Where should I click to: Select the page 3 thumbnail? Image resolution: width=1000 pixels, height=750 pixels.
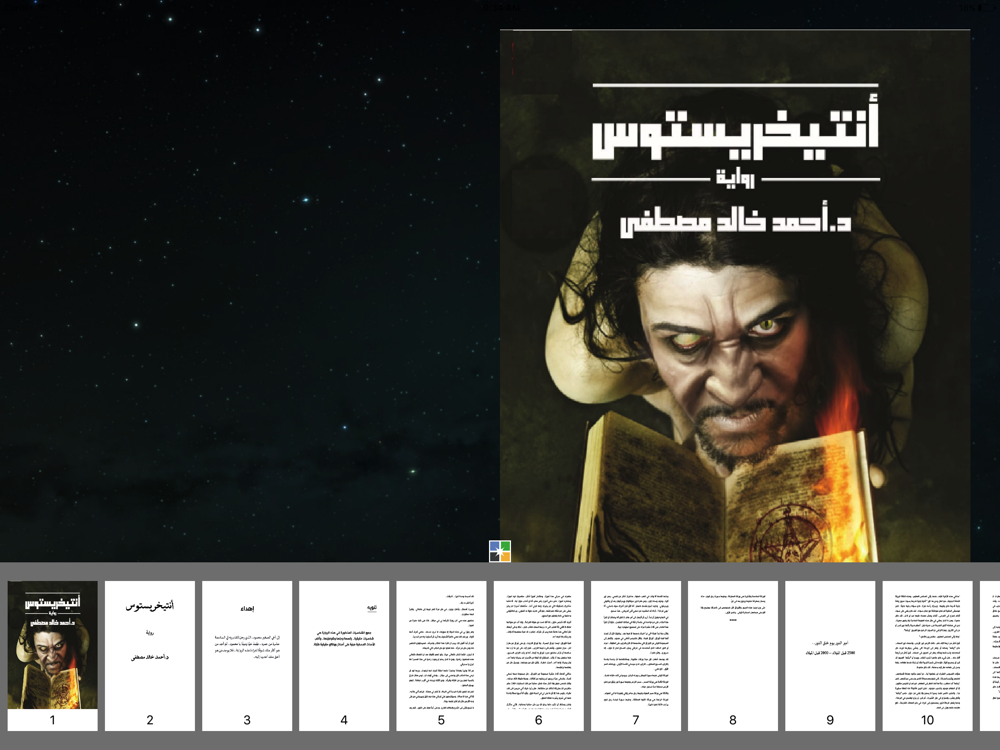(247, 656)
